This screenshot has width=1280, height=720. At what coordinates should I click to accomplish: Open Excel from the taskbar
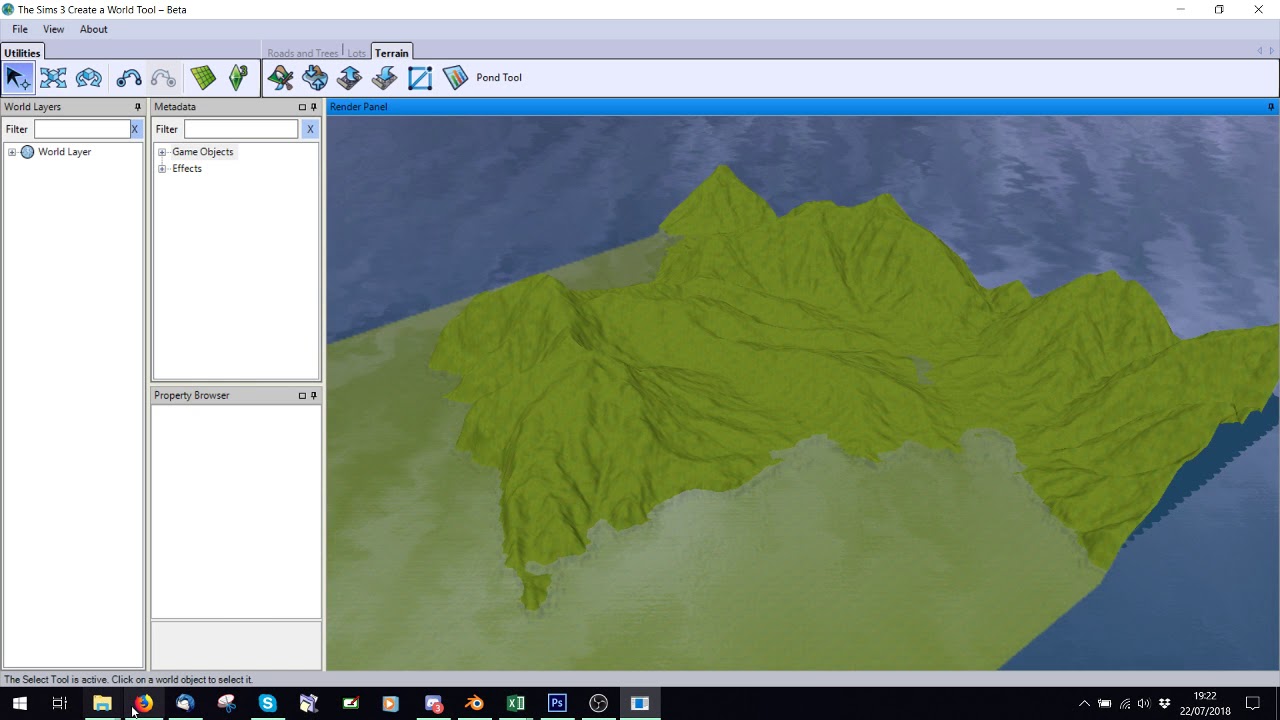click(516, 703)
